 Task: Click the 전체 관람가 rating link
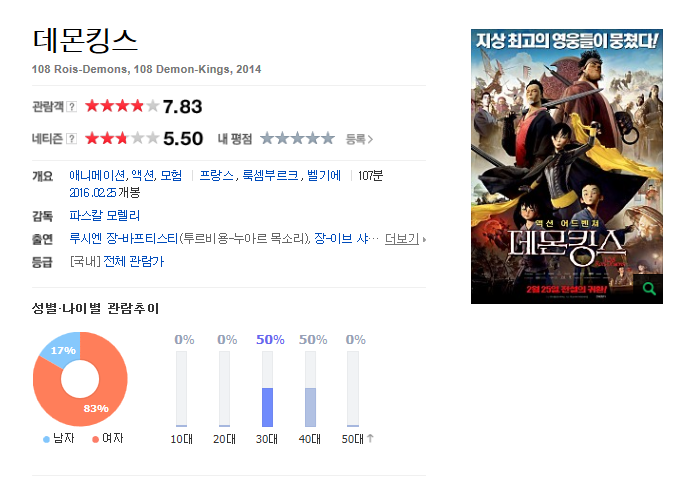pyautogui.click(x=133, y=261)
